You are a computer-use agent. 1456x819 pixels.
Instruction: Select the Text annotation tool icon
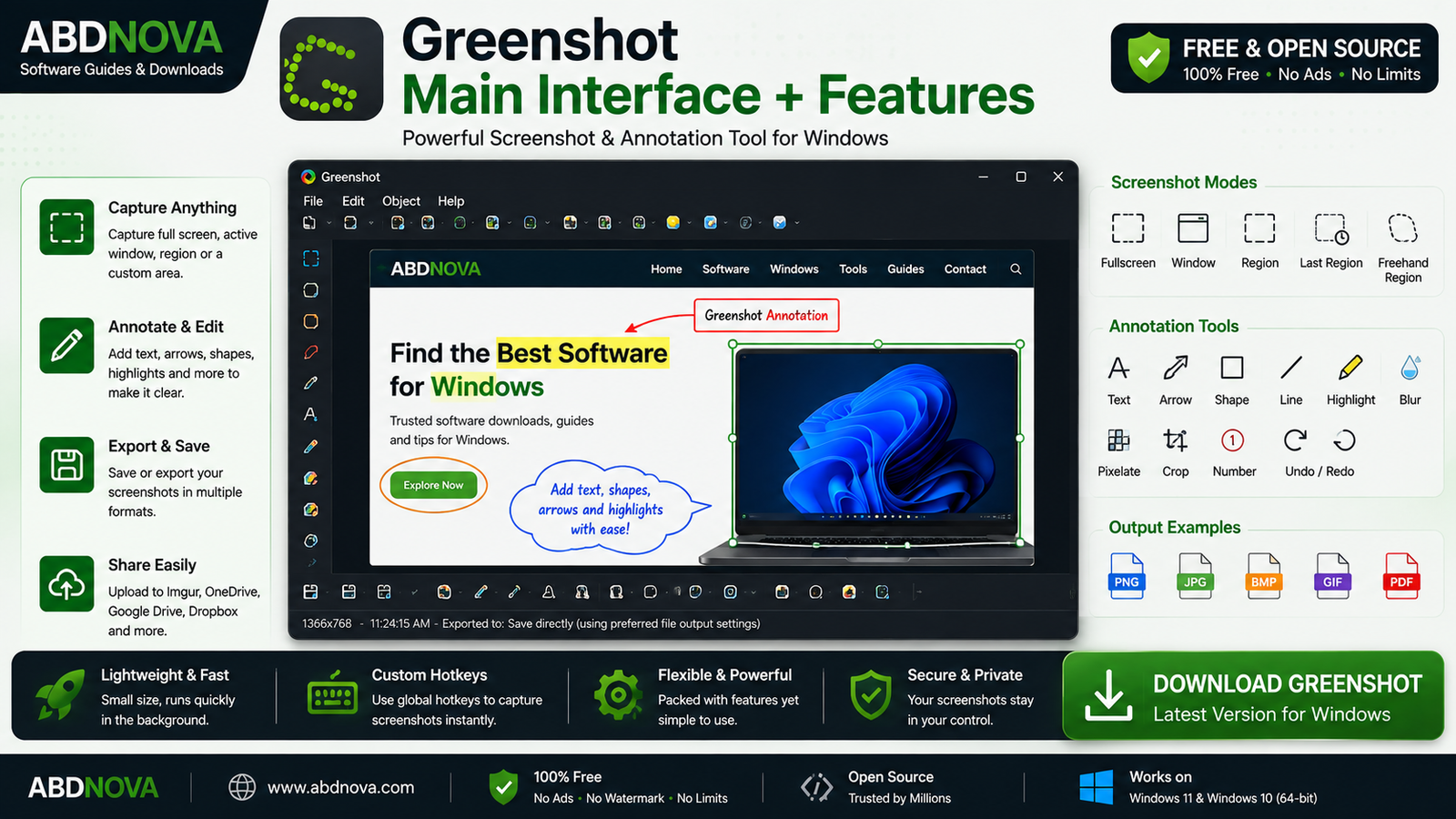[x=1118, y=368]
